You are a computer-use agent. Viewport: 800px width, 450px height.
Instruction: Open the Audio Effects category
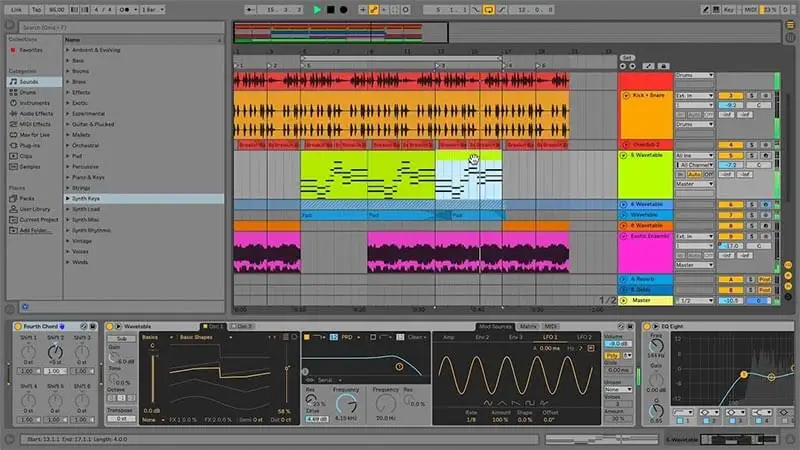coord(41,113)
